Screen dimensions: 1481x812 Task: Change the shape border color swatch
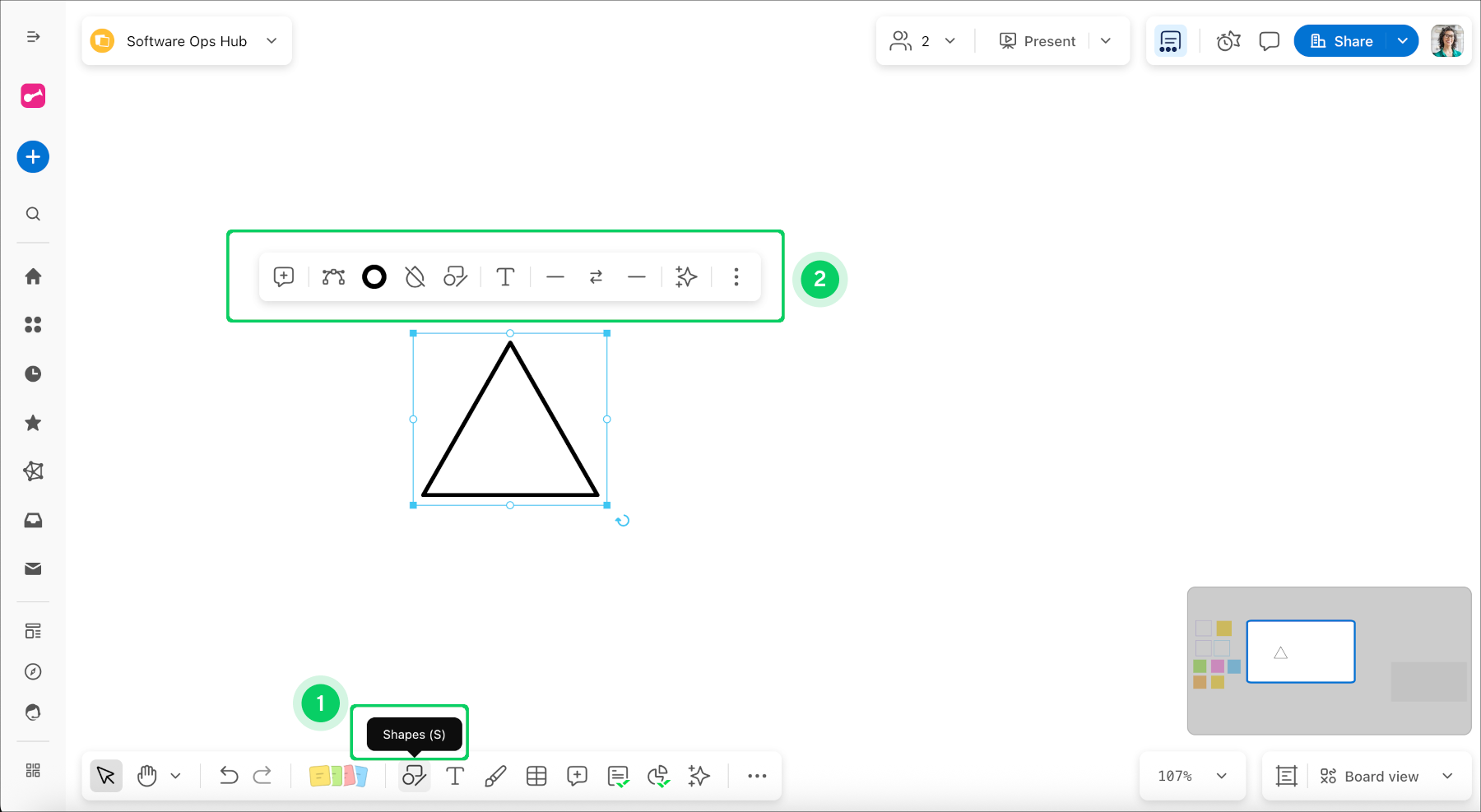374,276
